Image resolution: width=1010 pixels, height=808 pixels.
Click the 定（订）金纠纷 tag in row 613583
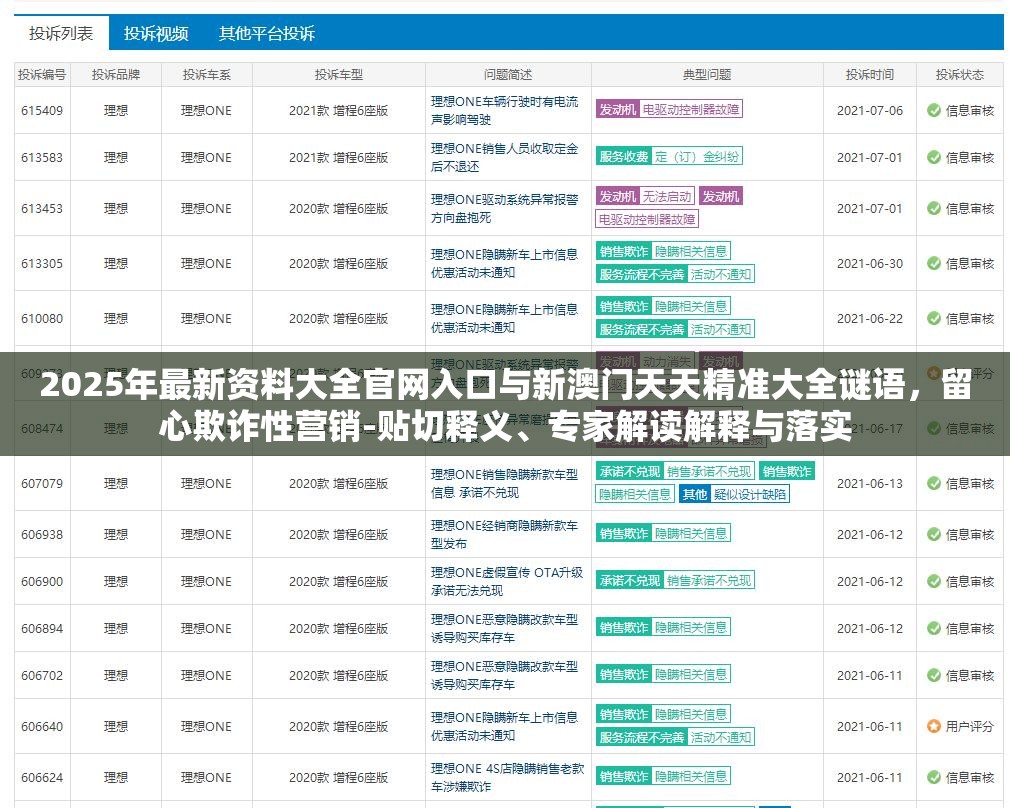coord(697,156)
